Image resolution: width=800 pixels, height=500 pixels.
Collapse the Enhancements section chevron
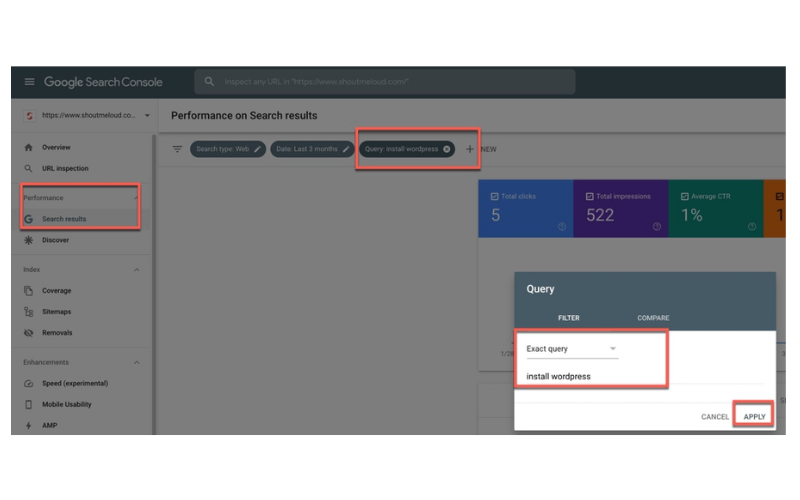[136, 362]
